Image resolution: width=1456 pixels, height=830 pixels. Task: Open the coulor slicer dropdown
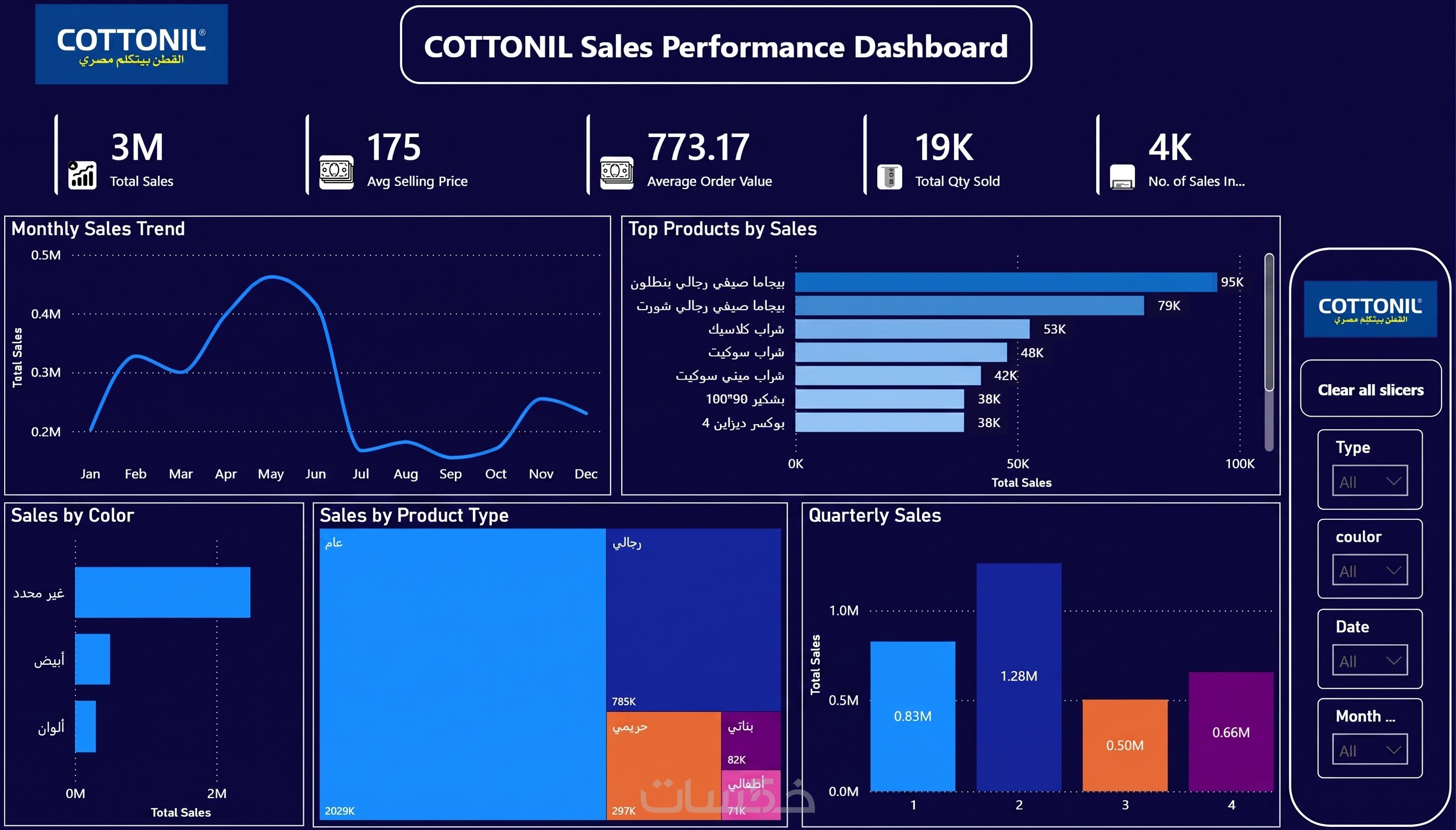tap(1369, 570)
